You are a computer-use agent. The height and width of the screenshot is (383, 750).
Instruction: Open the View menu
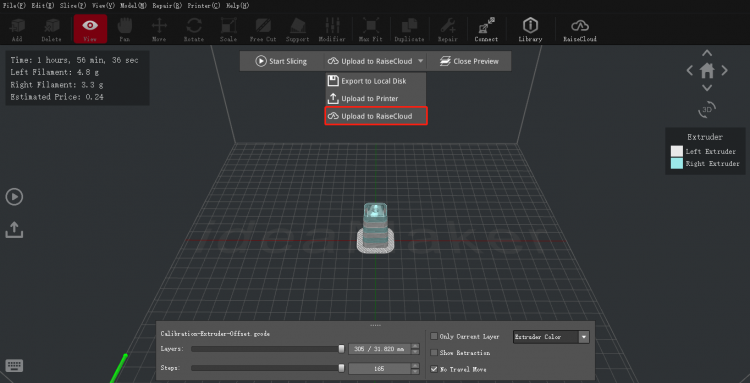click(103, 6)
